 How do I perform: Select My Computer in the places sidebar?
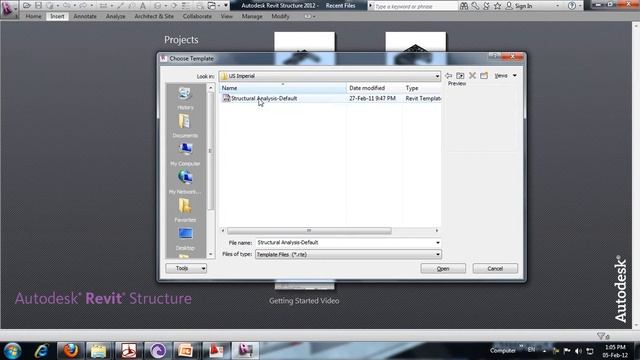(x=185, y=154)
